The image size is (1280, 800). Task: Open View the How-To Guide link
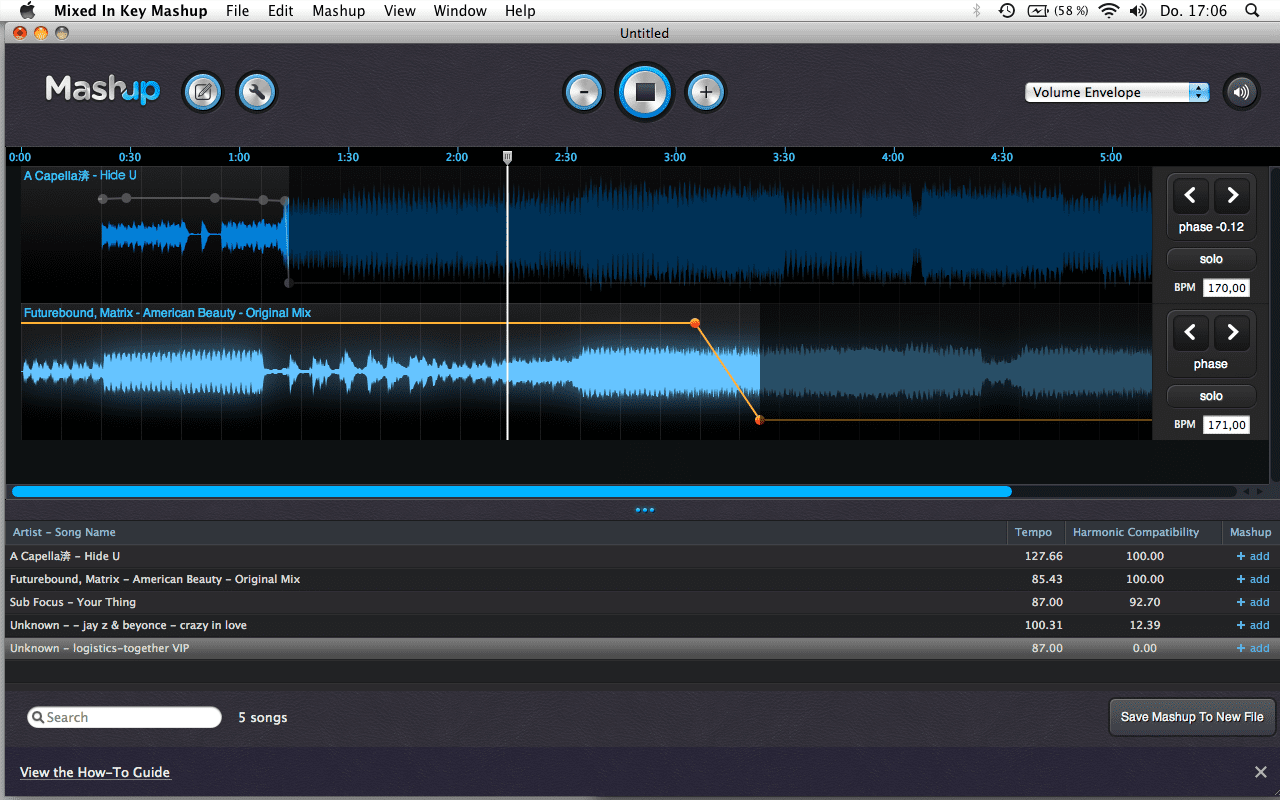[95, 772]
